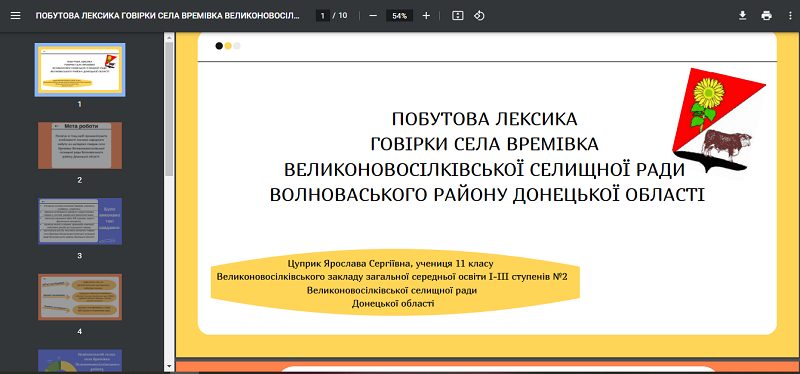Toggle the sidebar menu hamburger icon
This screenshot has width=800, height=374.
15,16
